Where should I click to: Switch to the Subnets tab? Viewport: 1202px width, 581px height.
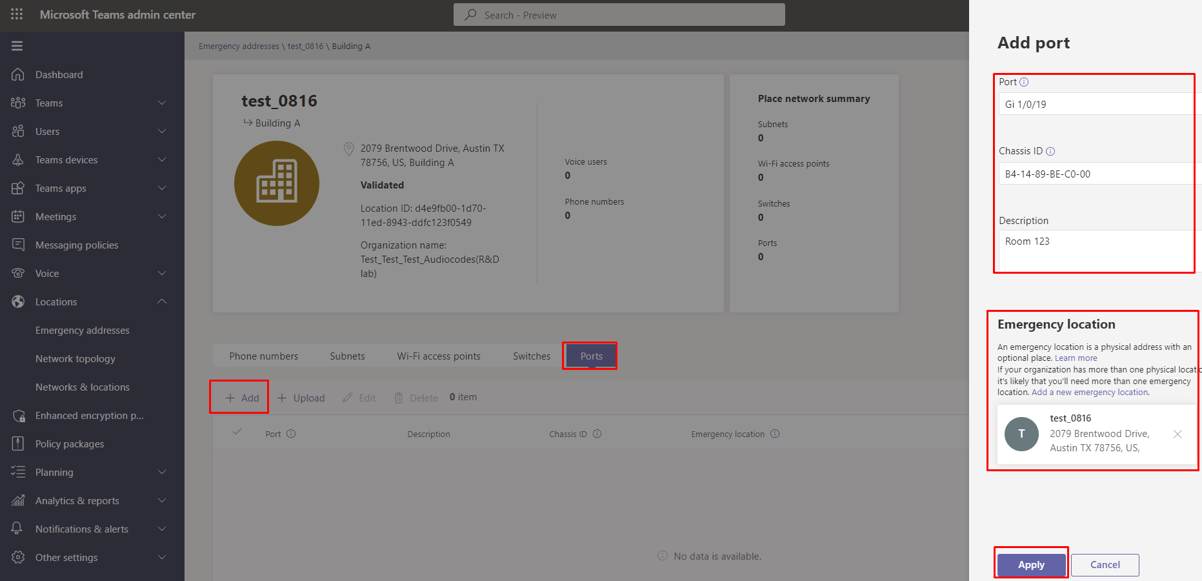(x=347, y=356)
